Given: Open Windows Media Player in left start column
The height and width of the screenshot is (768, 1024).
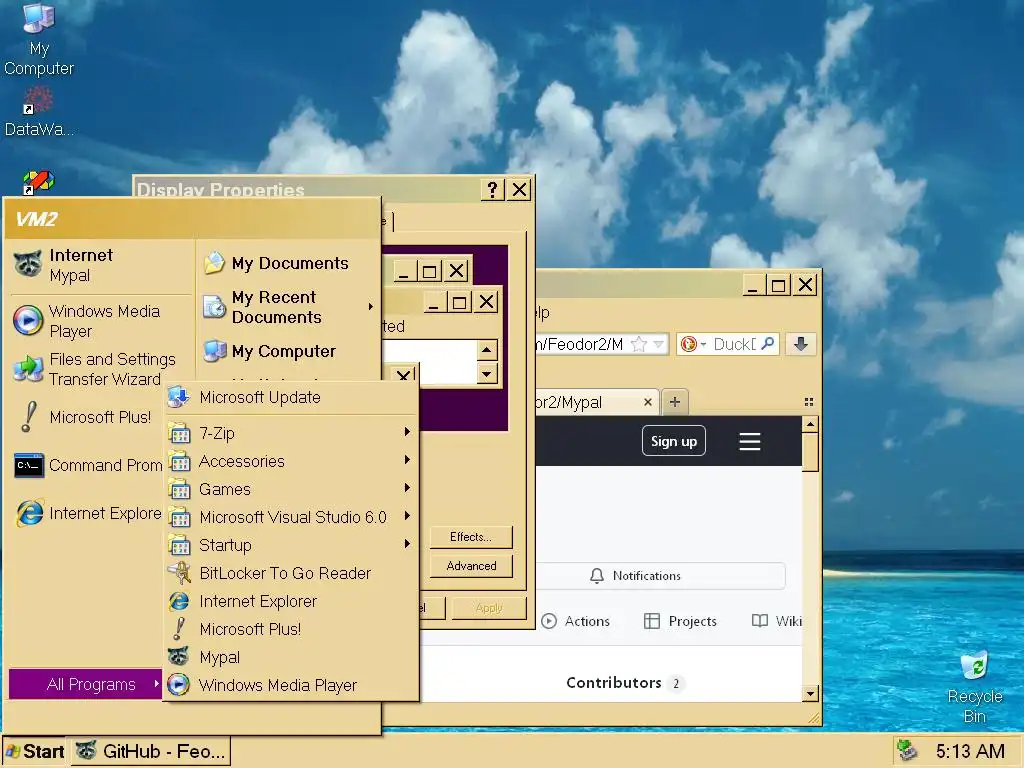Looking at the screenshot, I should click(x=101, y=321).
